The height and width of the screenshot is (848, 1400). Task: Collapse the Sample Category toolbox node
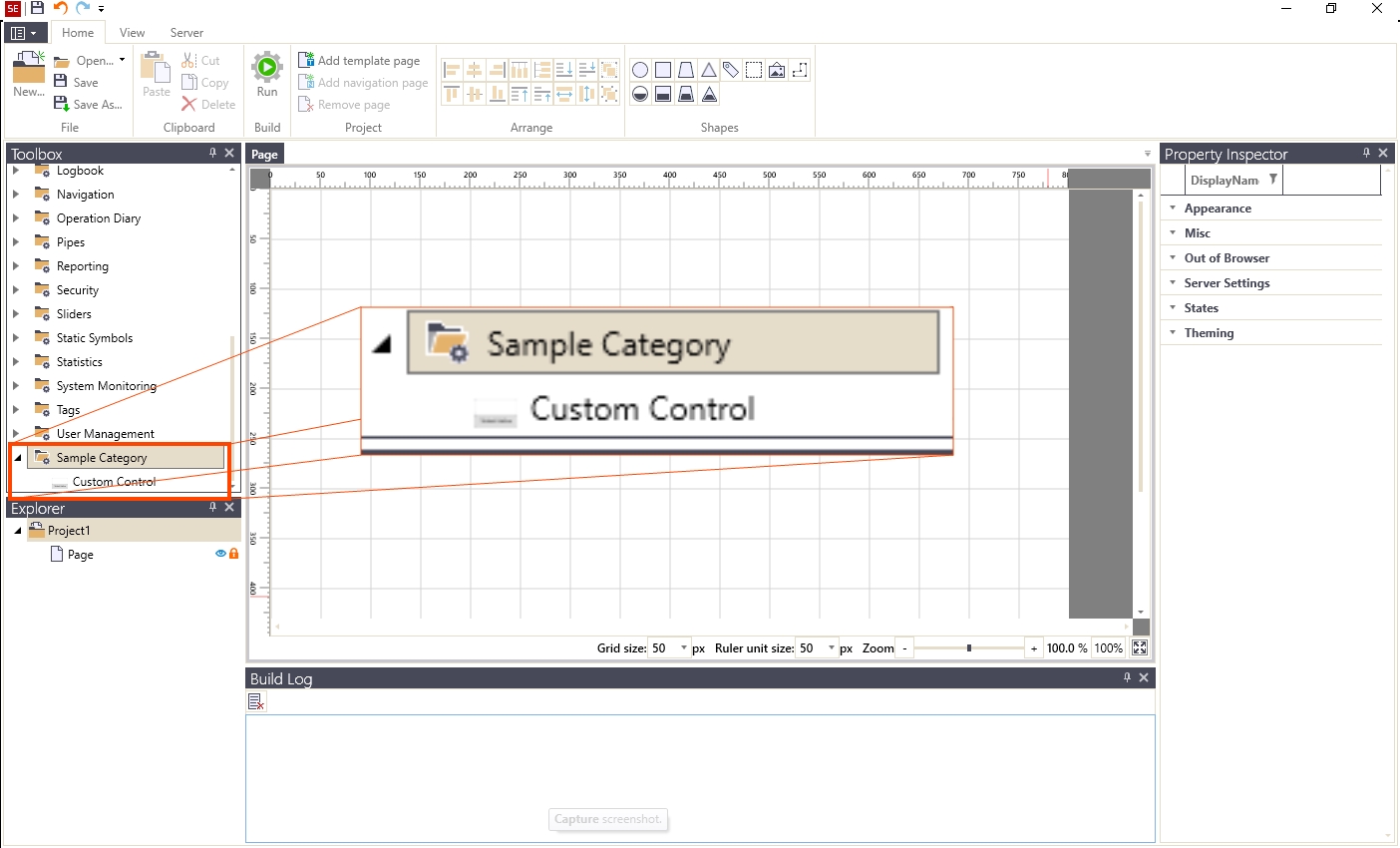tap(18, 458)
